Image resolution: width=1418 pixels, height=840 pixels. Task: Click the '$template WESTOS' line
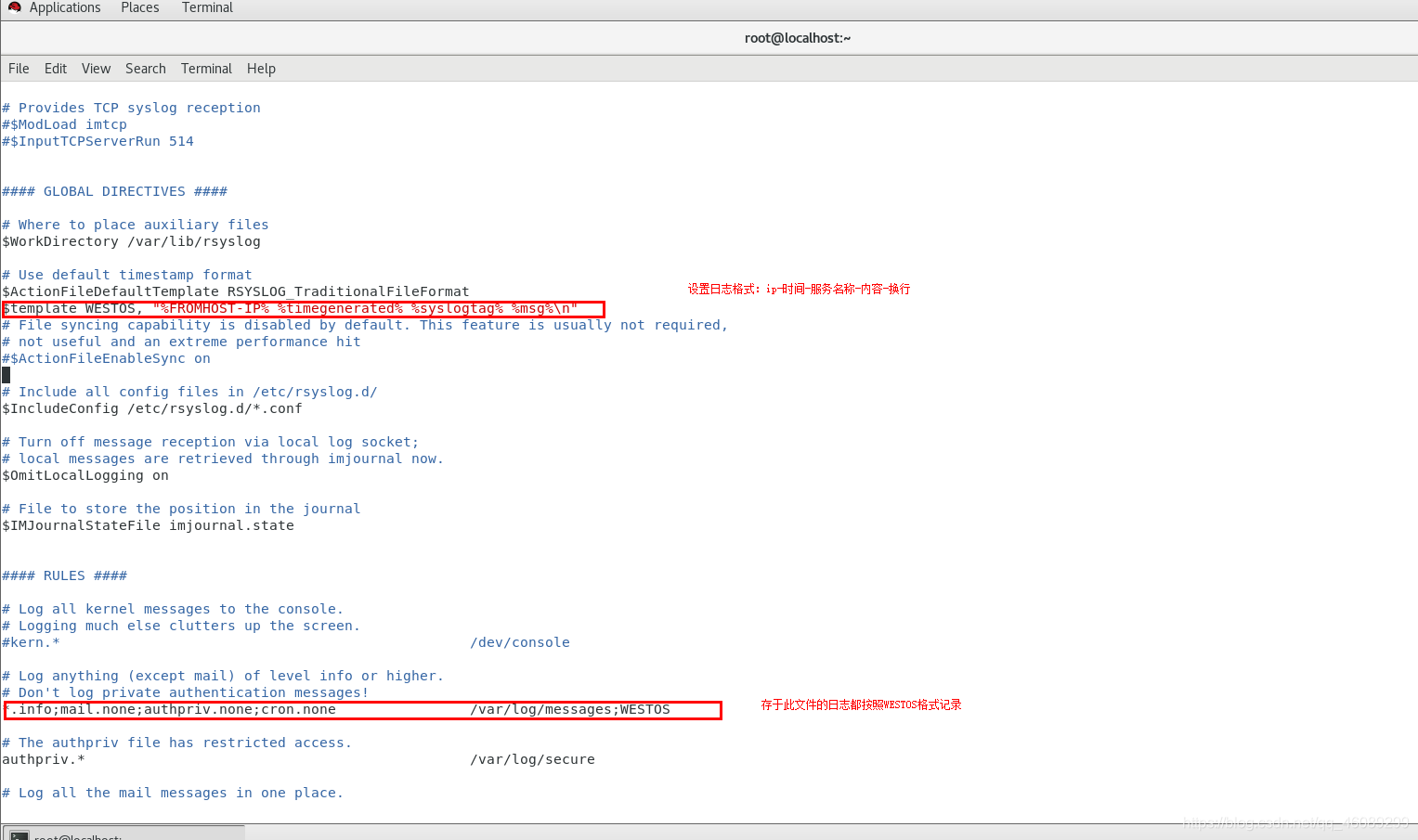pos(290,308)
